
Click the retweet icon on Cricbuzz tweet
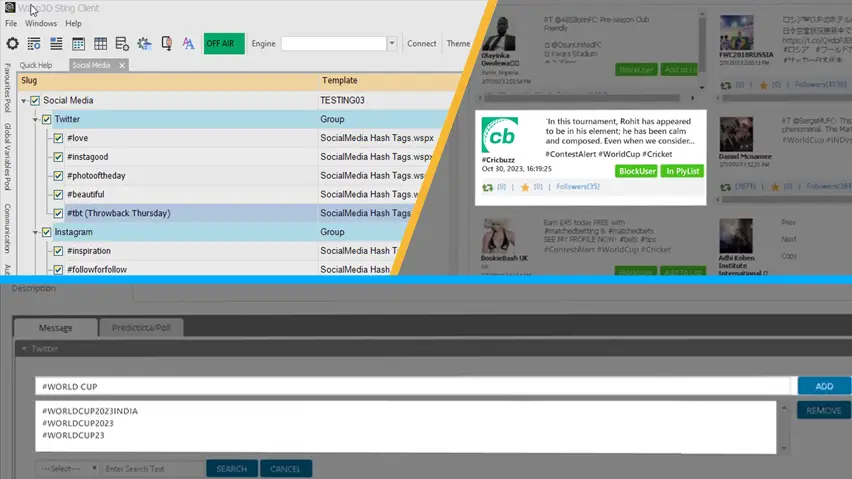tap(487, 187)
